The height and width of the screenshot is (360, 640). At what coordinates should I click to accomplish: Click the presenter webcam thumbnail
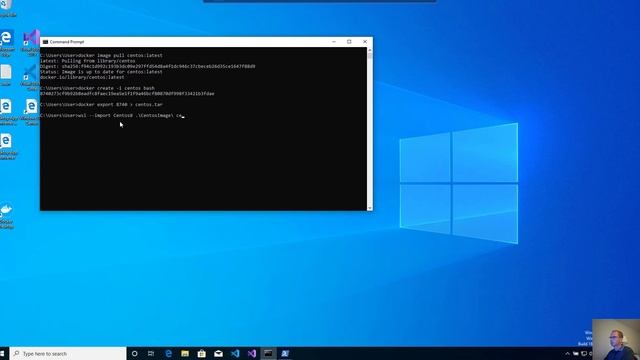point(616,339)
